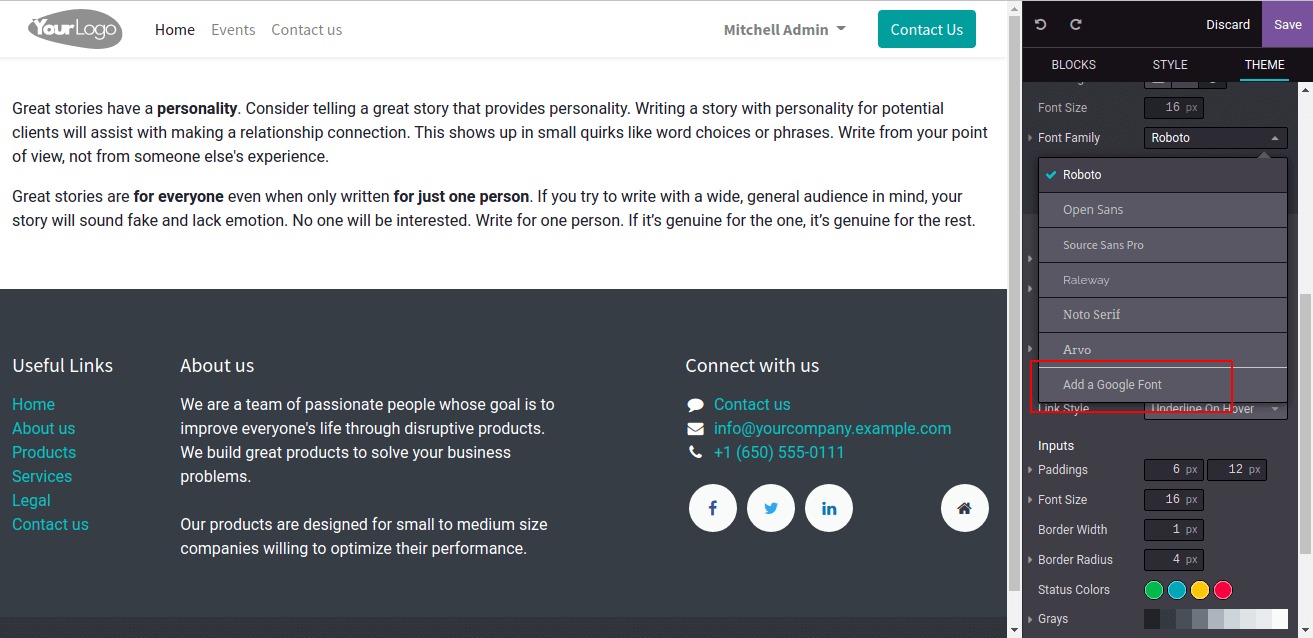Choose Open Sans from the font list
Viewport: 1313px width, 638px height.
pyautogui.click(x=1162, y=210)
